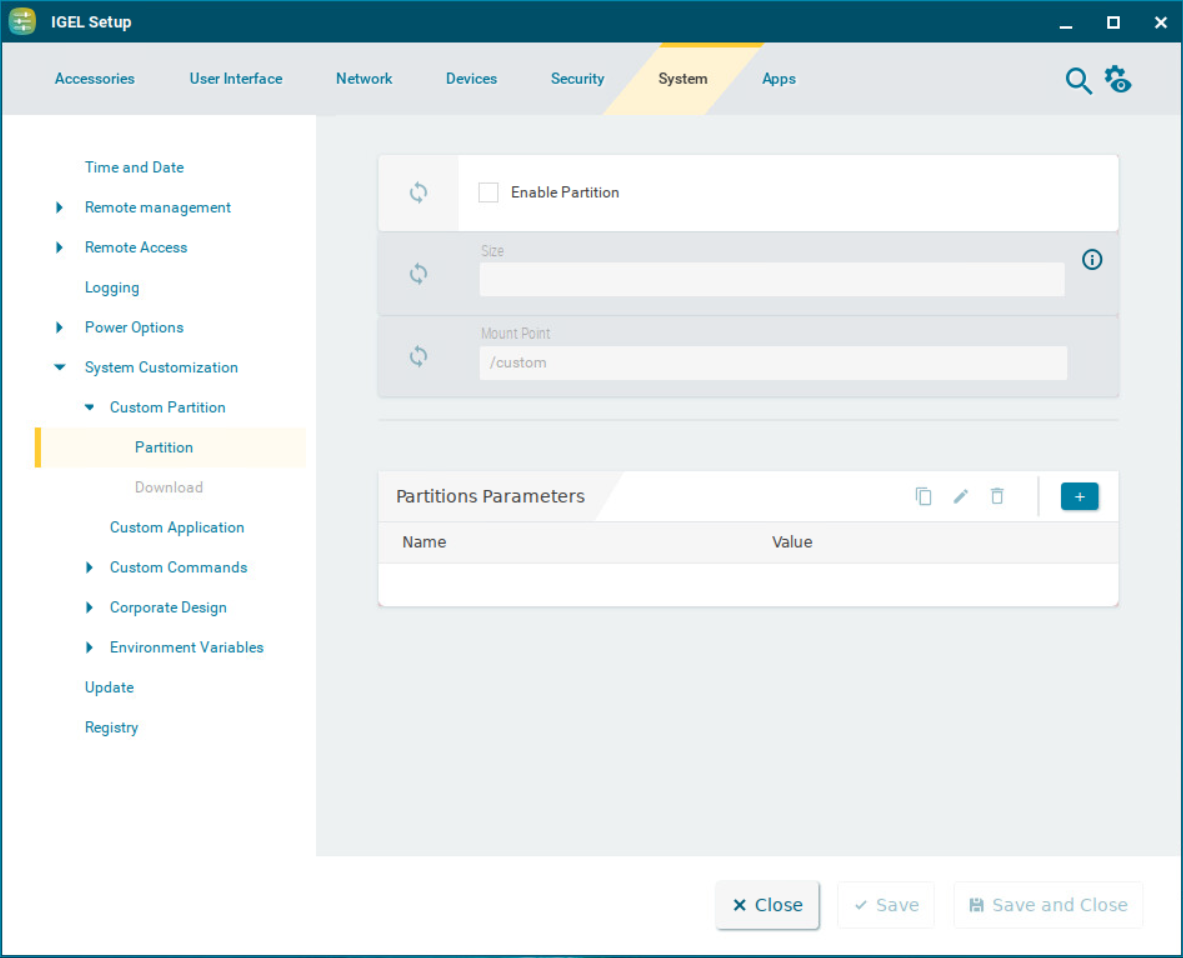Viewport: 1183px width, 958px height.
Task: Show the Size info icon
Action: [x=1092, y=260]
